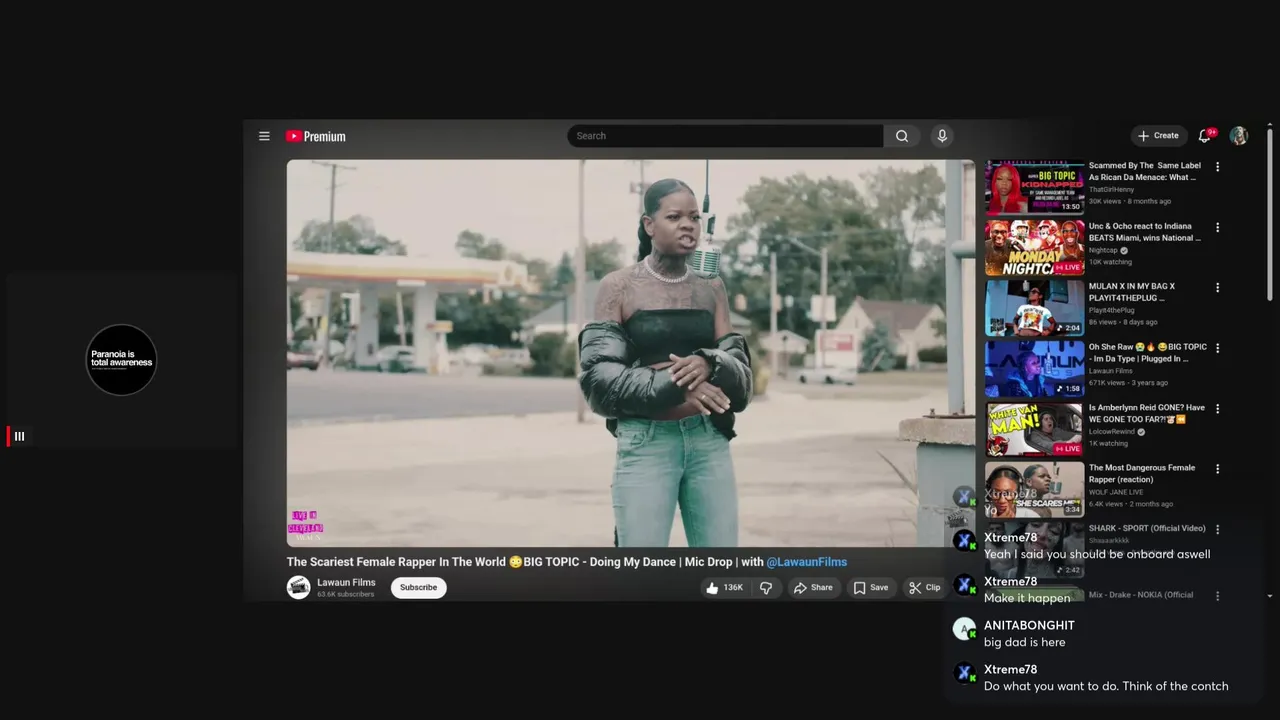The width and height of the screenshot is (1280, 720).
Task: Open the Lawaun Films channel name
Action: coord(346,582)
